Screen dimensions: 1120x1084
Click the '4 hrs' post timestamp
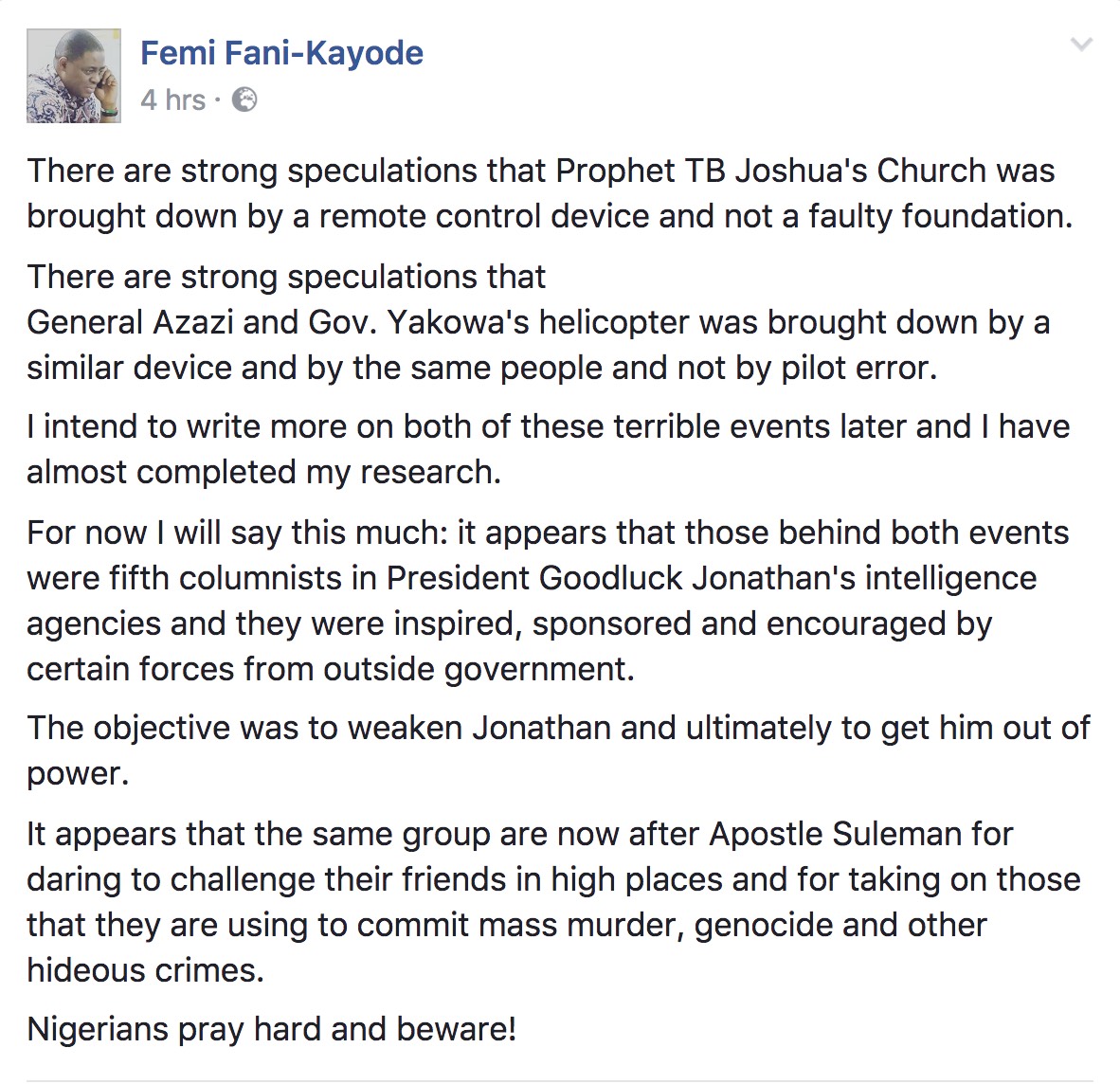tap(172, 99)
